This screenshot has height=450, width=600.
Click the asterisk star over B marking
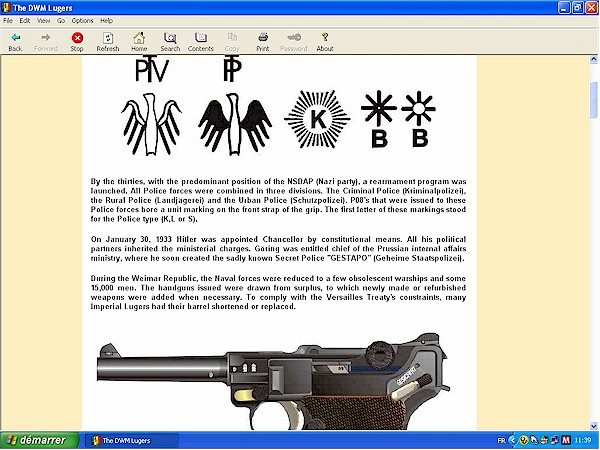pyautogui.click(x=379, y=119)
